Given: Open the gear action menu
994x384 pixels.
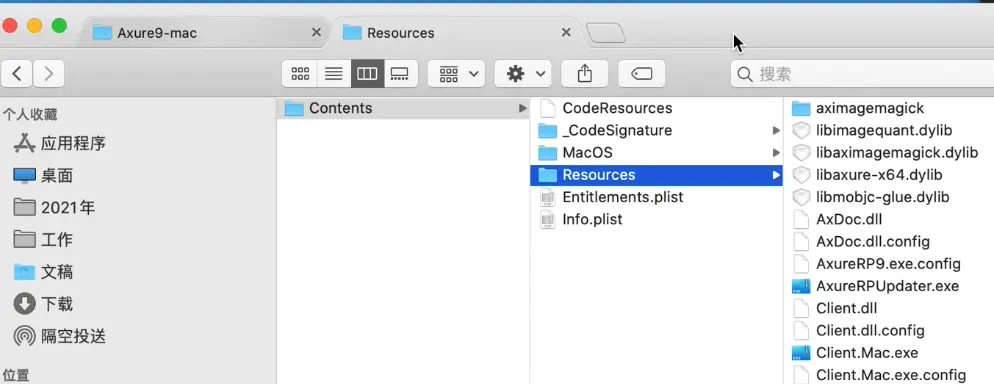Looking at the screenshot, I should pyautogui.click(x=523, y=74).
